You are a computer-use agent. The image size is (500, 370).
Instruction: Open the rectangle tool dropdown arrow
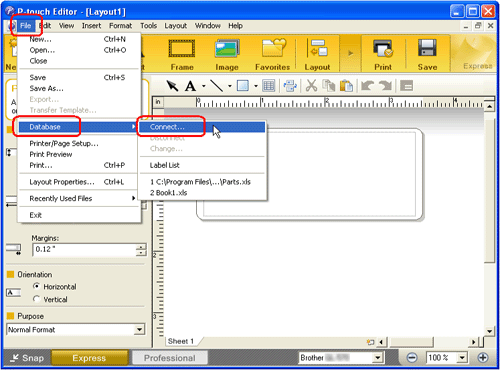pyautogui.click(x=256, y=86)
